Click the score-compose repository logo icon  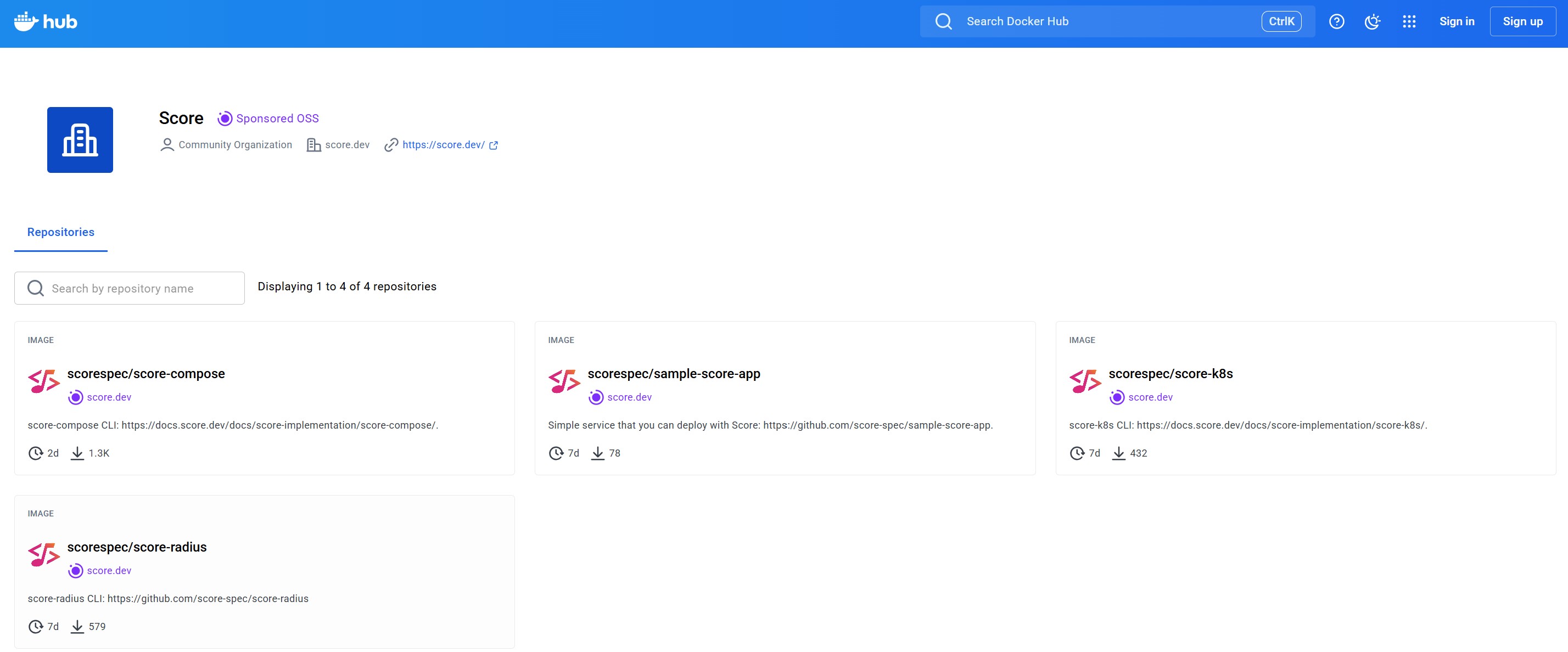[x=44, y=381]
